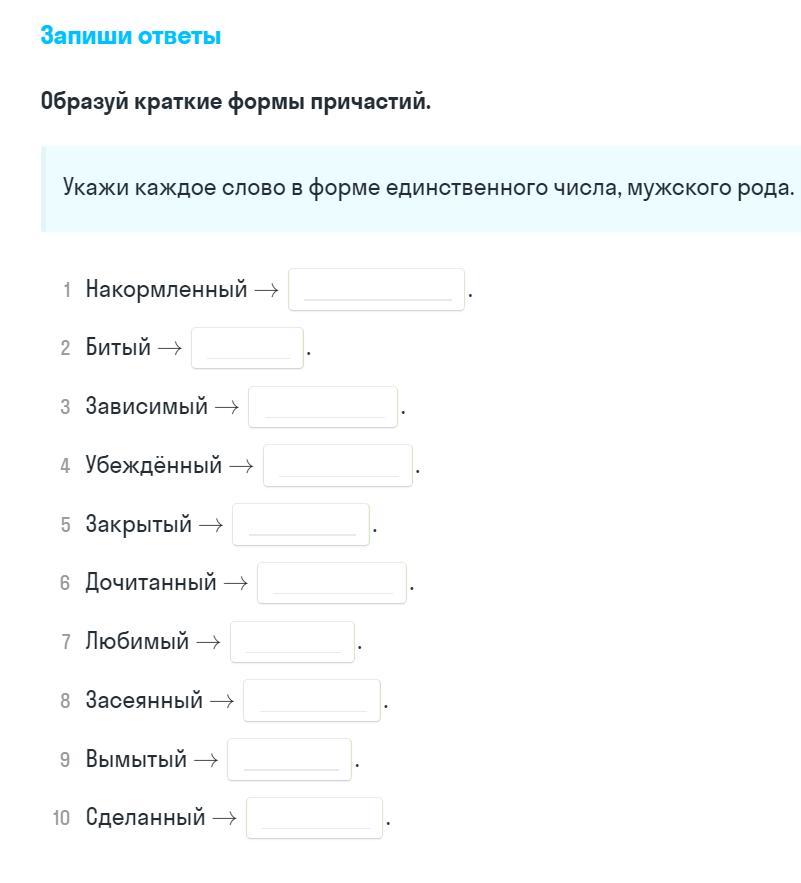Click the hint text about единственного числа
Viewport: 801px width, 883px height.
(428, 188)
